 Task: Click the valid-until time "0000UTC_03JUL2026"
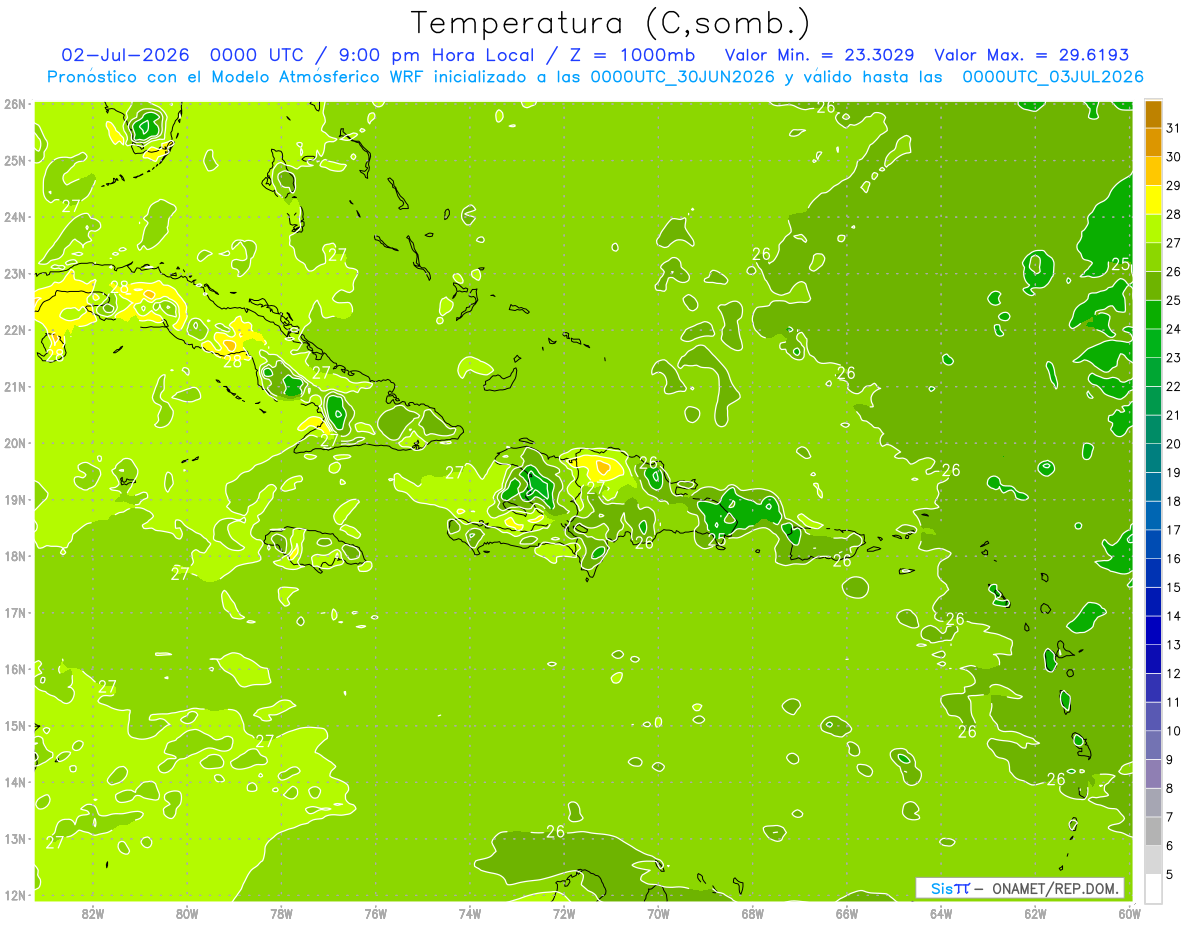coord(1053,76)
